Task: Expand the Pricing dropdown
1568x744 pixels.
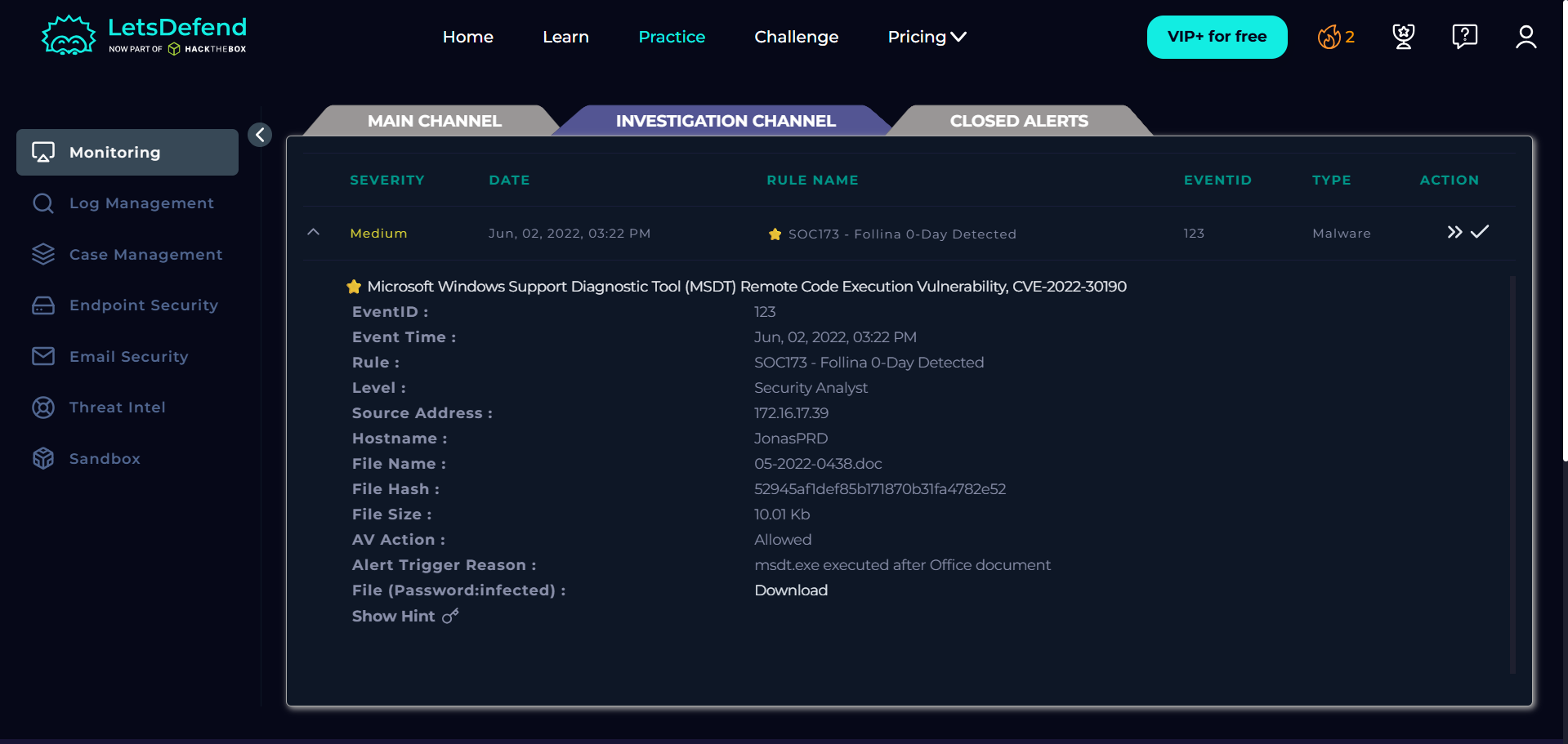Action: click(x=927, y=37)
